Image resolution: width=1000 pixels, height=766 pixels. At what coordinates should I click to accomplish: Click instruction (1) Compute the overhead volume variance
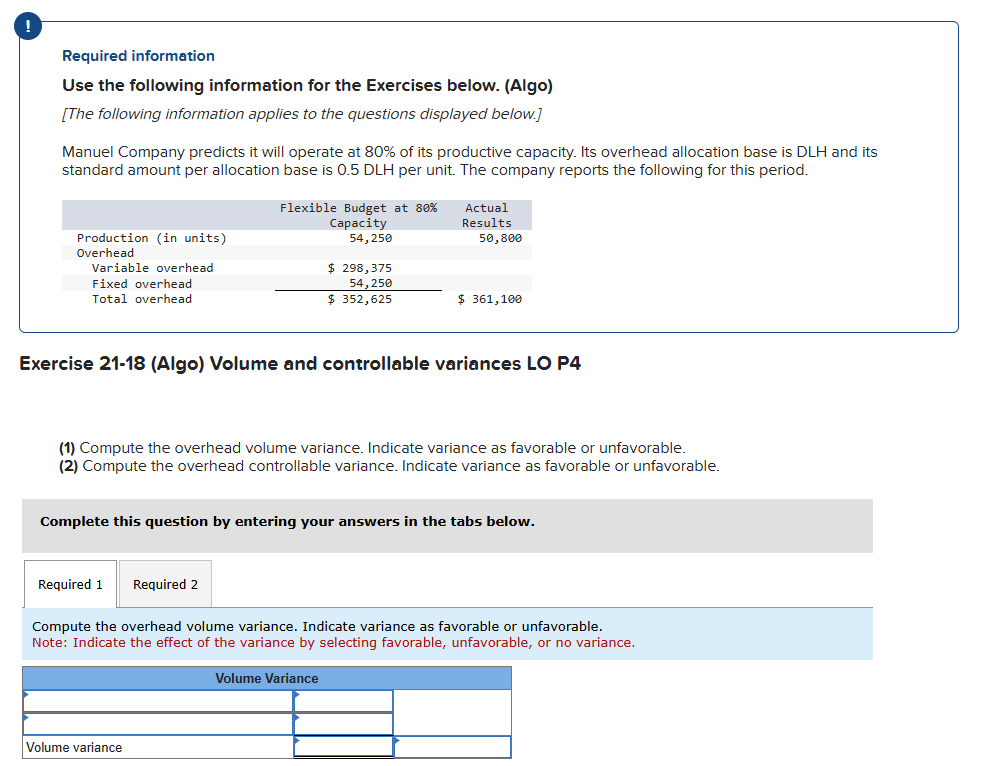tap(372, 448)
